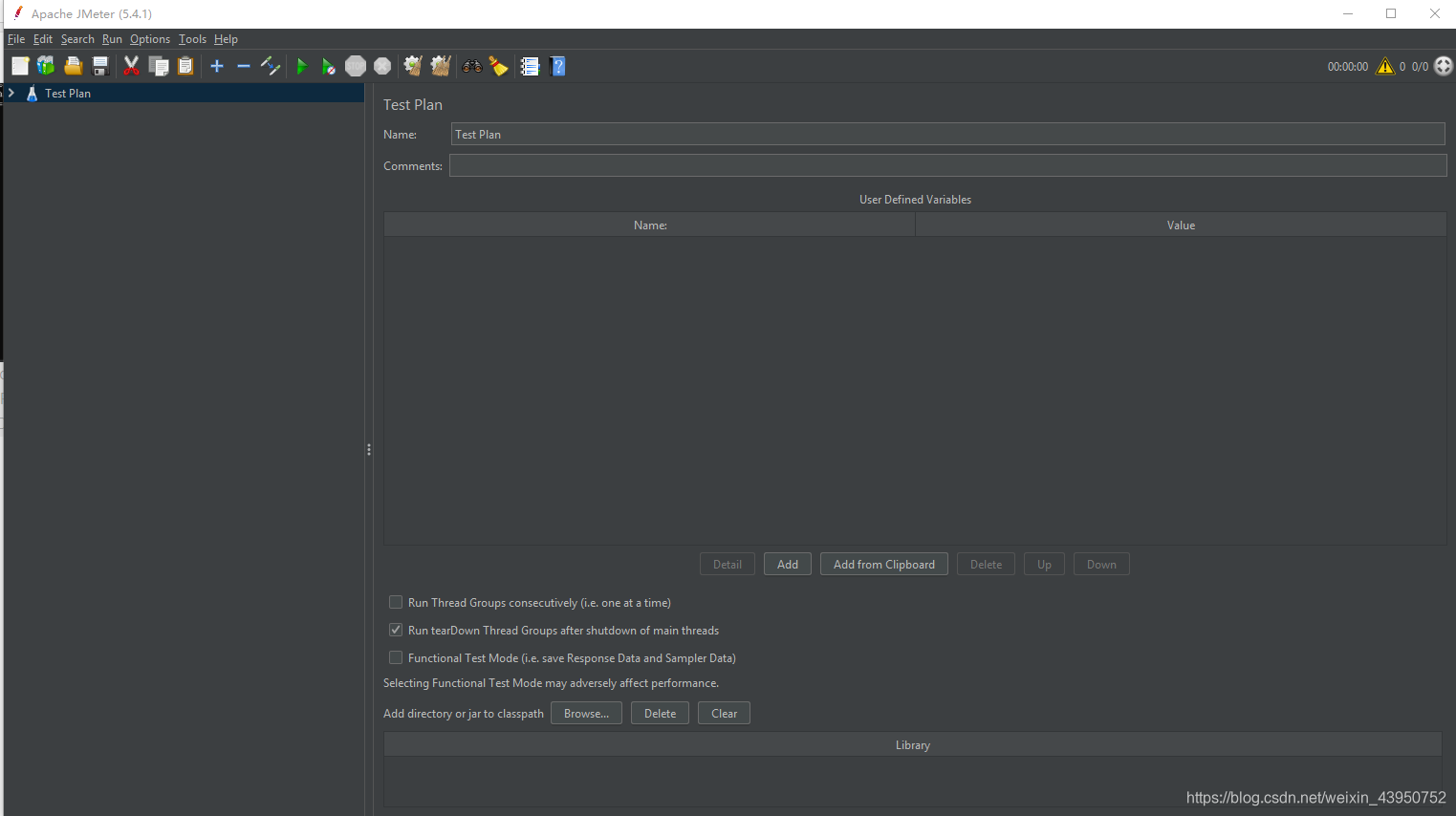Click the Comments input field
This screenshot has width=1456, height=816.
point(947,165)
